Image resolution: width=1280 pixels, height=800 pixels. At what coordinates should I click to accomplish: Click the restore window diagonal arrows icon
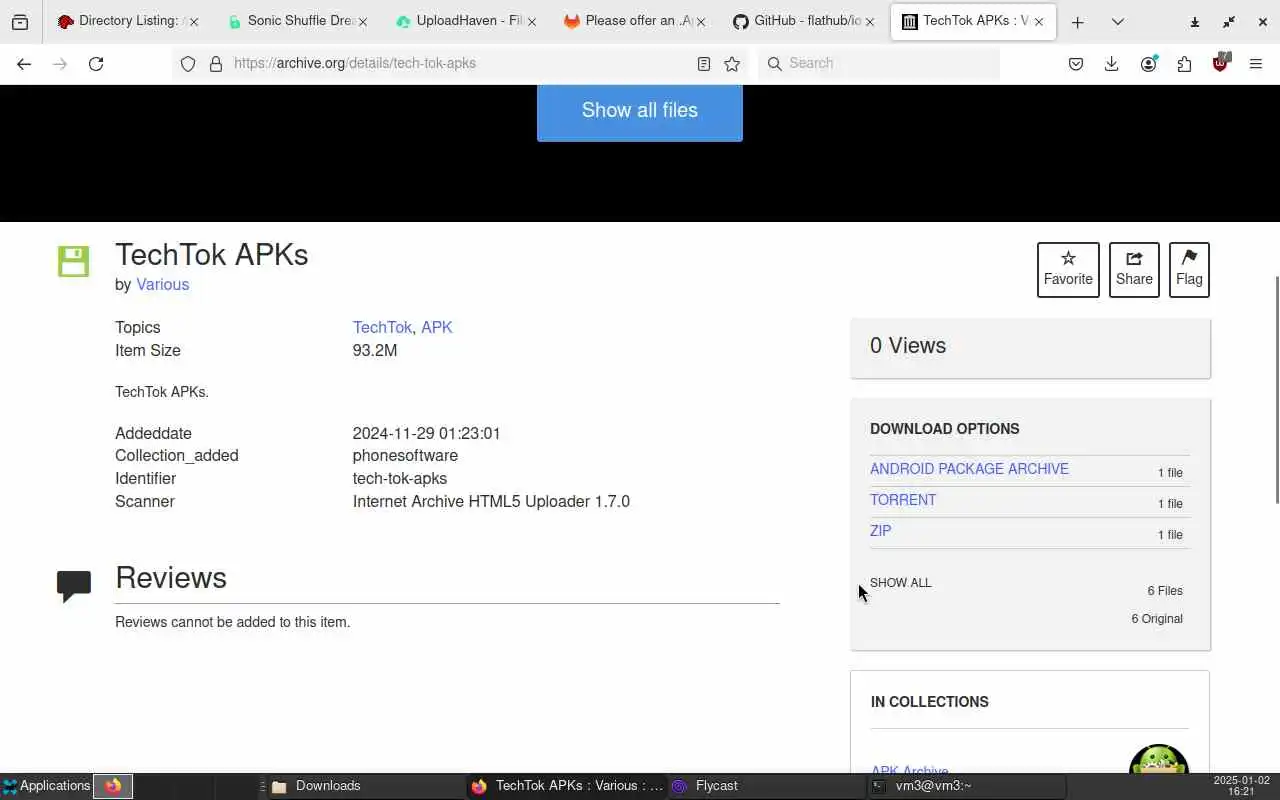[1229, 22]
